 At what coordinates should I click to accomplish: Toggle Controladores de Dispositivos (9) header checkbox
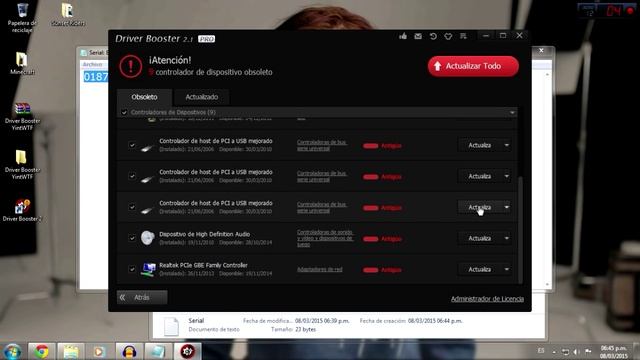pyautogui.click(x=124, y=112)
